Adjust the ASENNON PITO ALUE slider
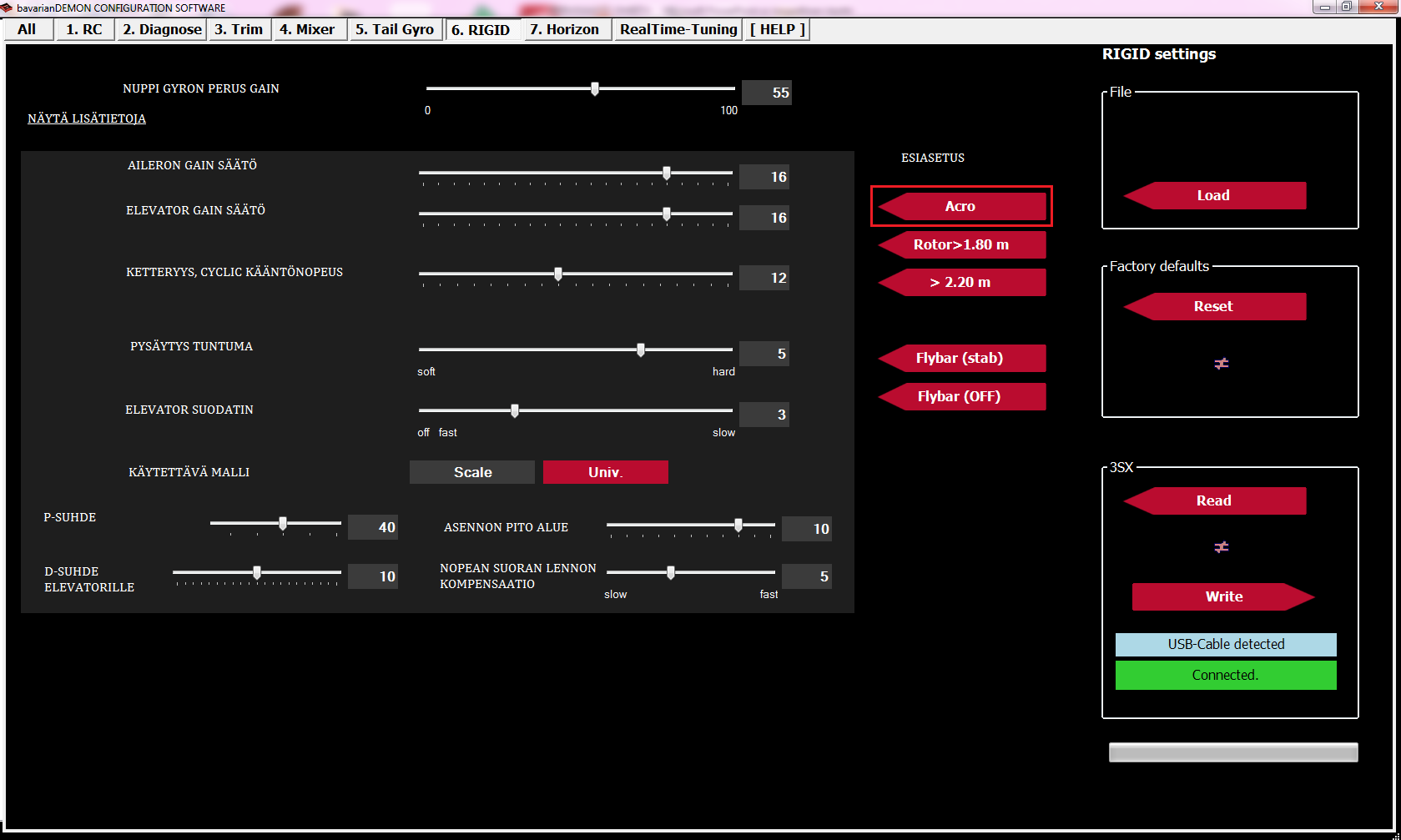Screen dimensions: 1401x840 (691, 526)
